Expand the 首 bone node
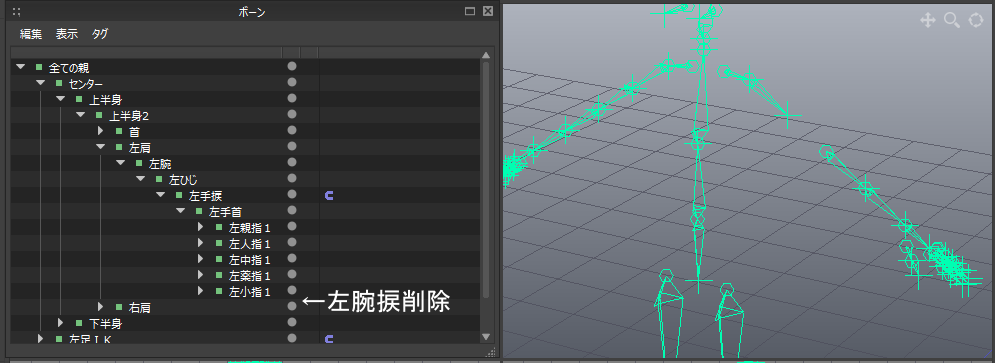 tap(100, 131)
